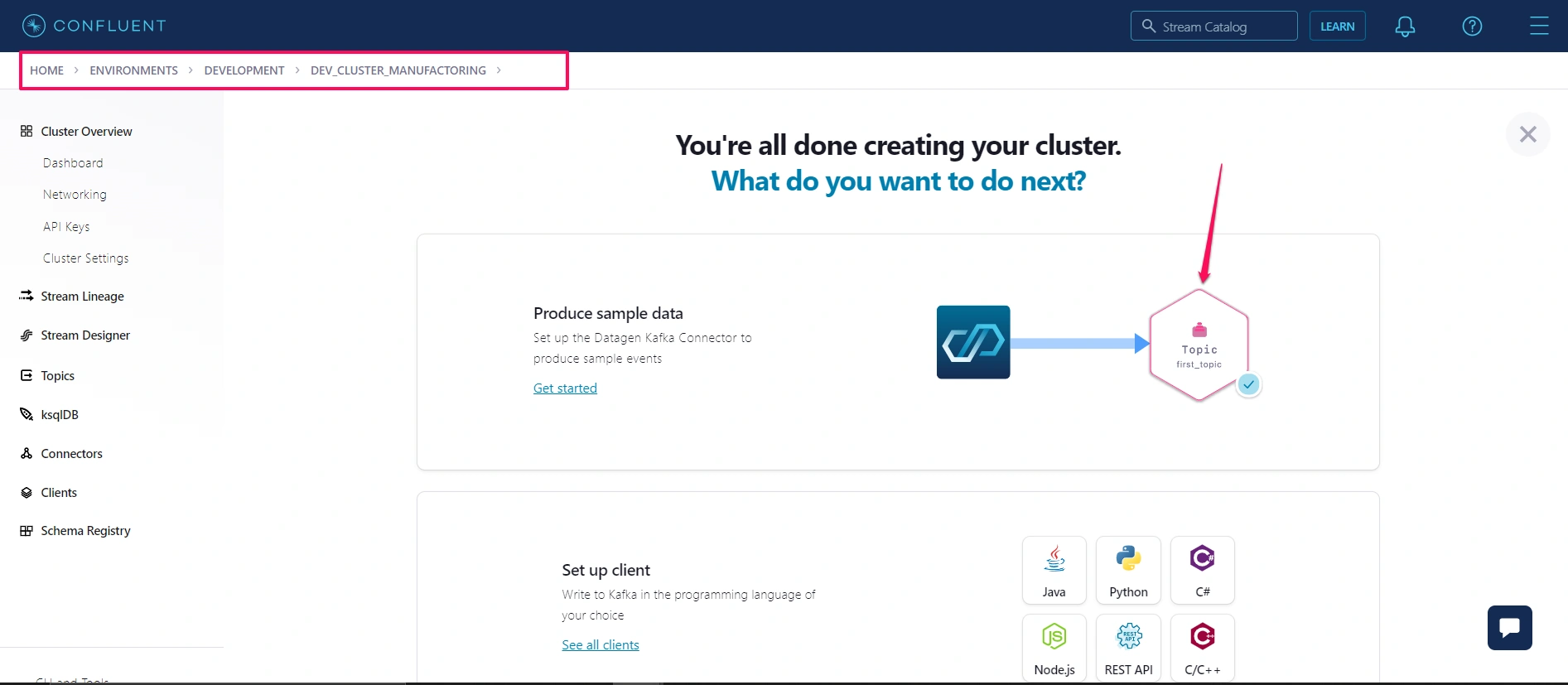Open the Dashboard sidebar item

(73, 163)
